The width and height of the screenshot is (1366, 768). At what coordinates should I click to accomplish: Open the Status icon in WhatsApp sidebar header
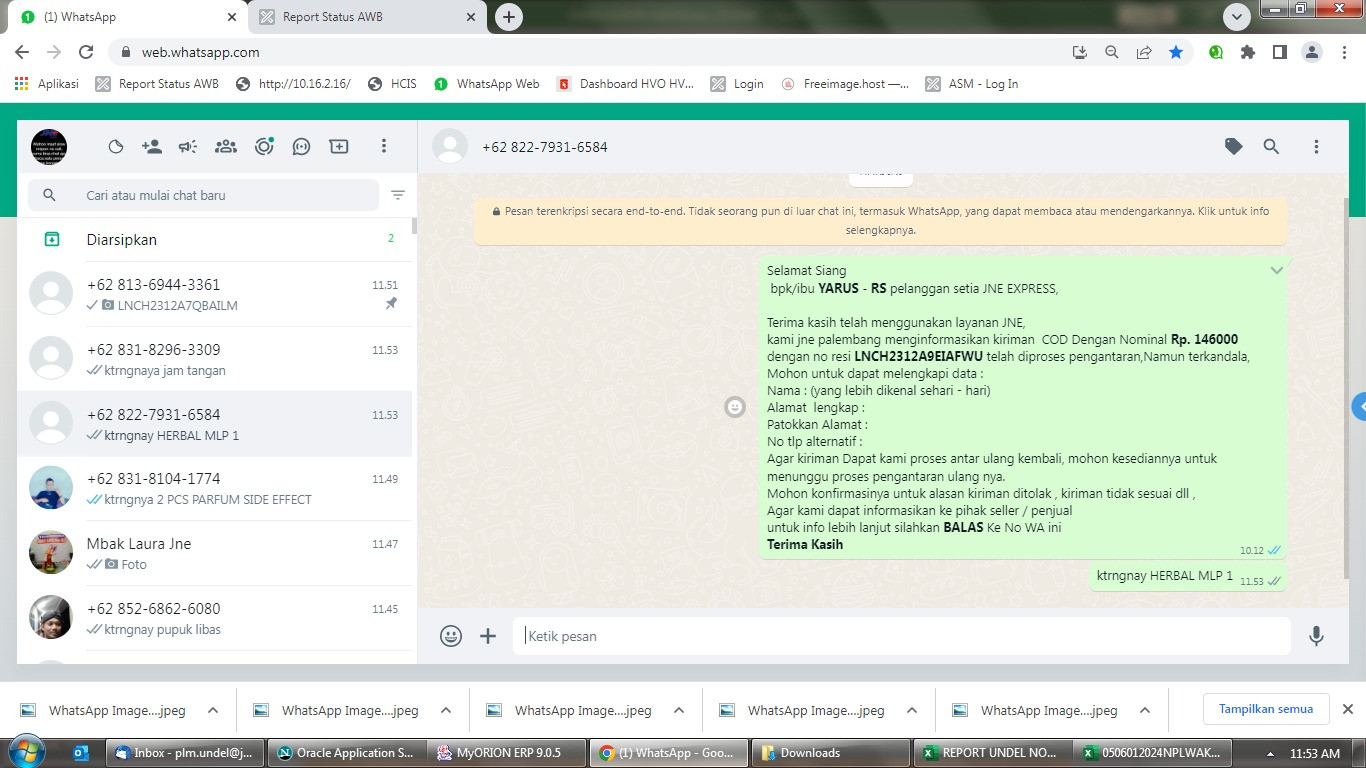pyautogui.click(x=116, y=147)
